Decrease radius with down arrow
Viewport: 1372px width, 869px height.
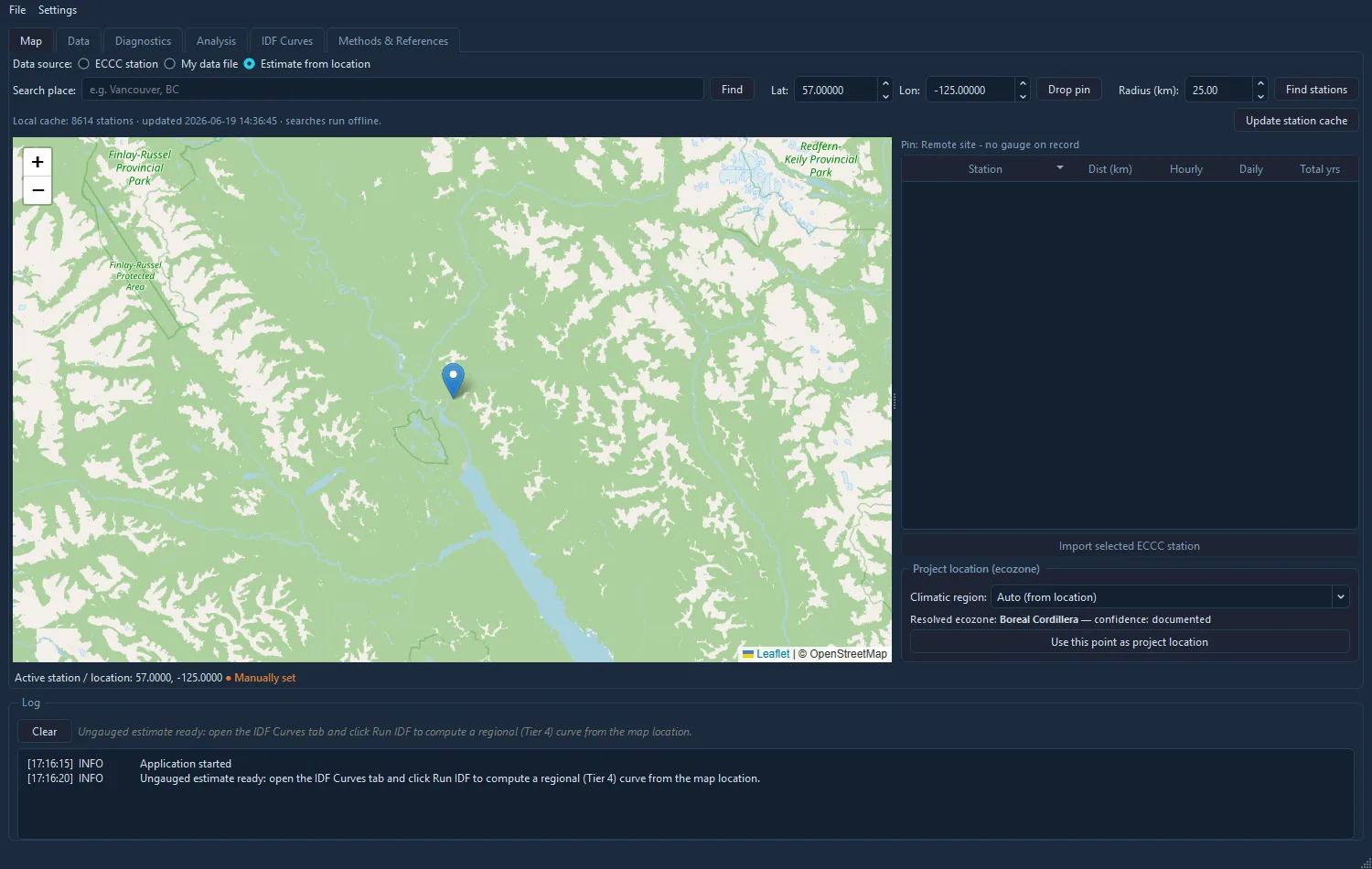tap(1260, 96)
